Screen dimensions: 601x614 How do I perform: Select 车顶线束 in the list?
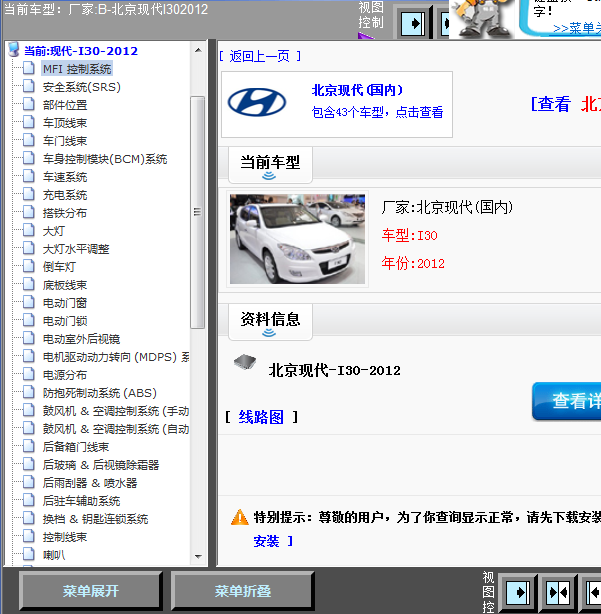(x=65, y=123)
